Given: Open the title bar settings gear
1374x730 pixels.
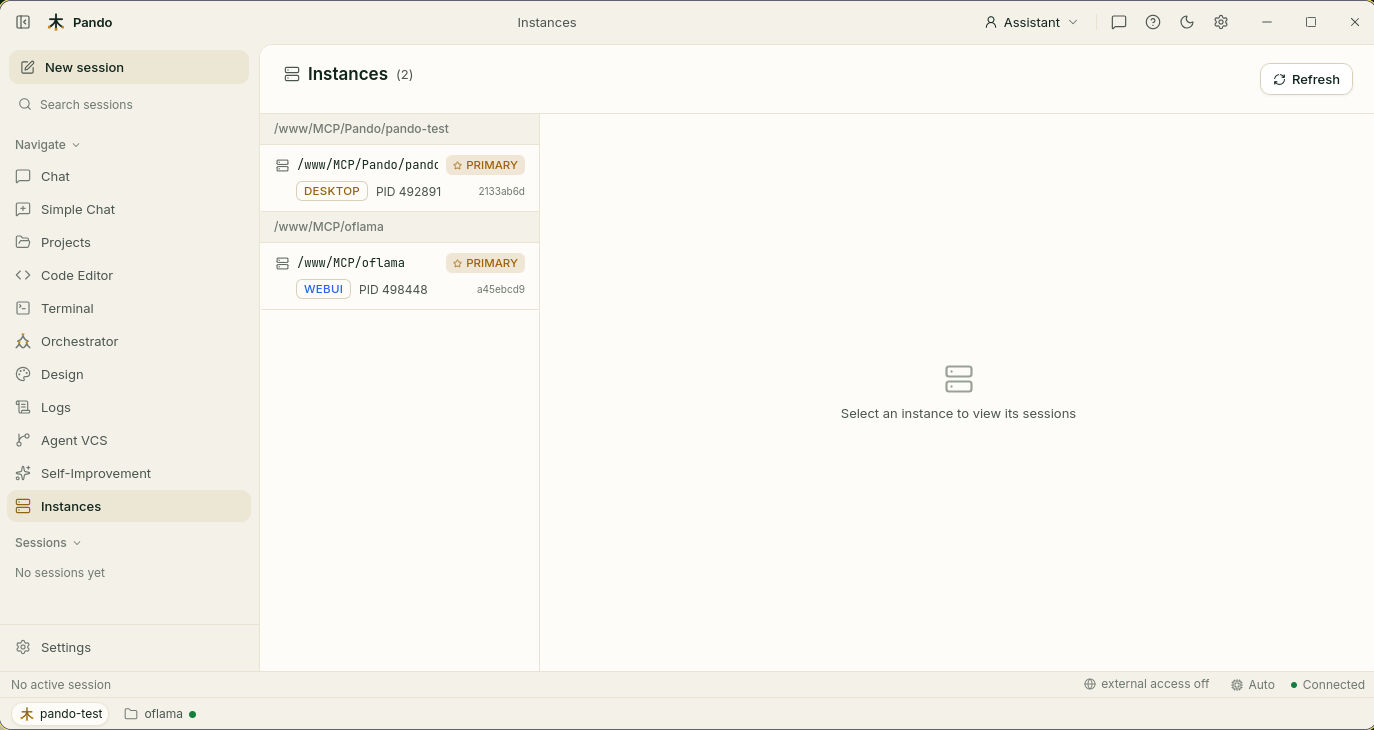Looking at the screenshot, I should click(x=1221, y=22).
